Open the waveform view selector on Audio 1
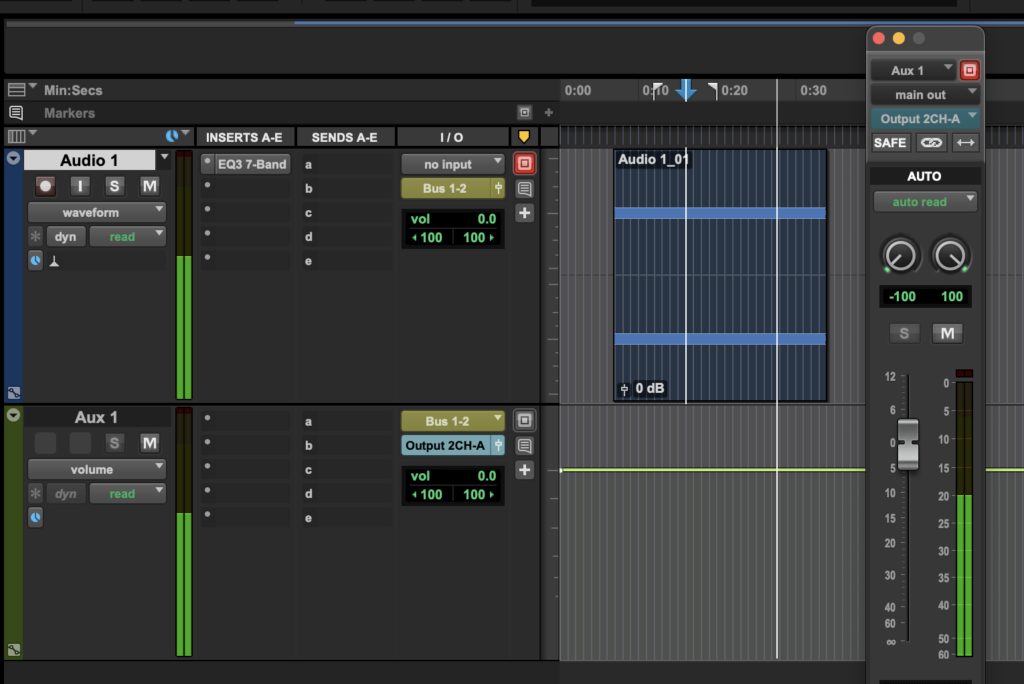 pyautogui.click(x=96, y=211)
